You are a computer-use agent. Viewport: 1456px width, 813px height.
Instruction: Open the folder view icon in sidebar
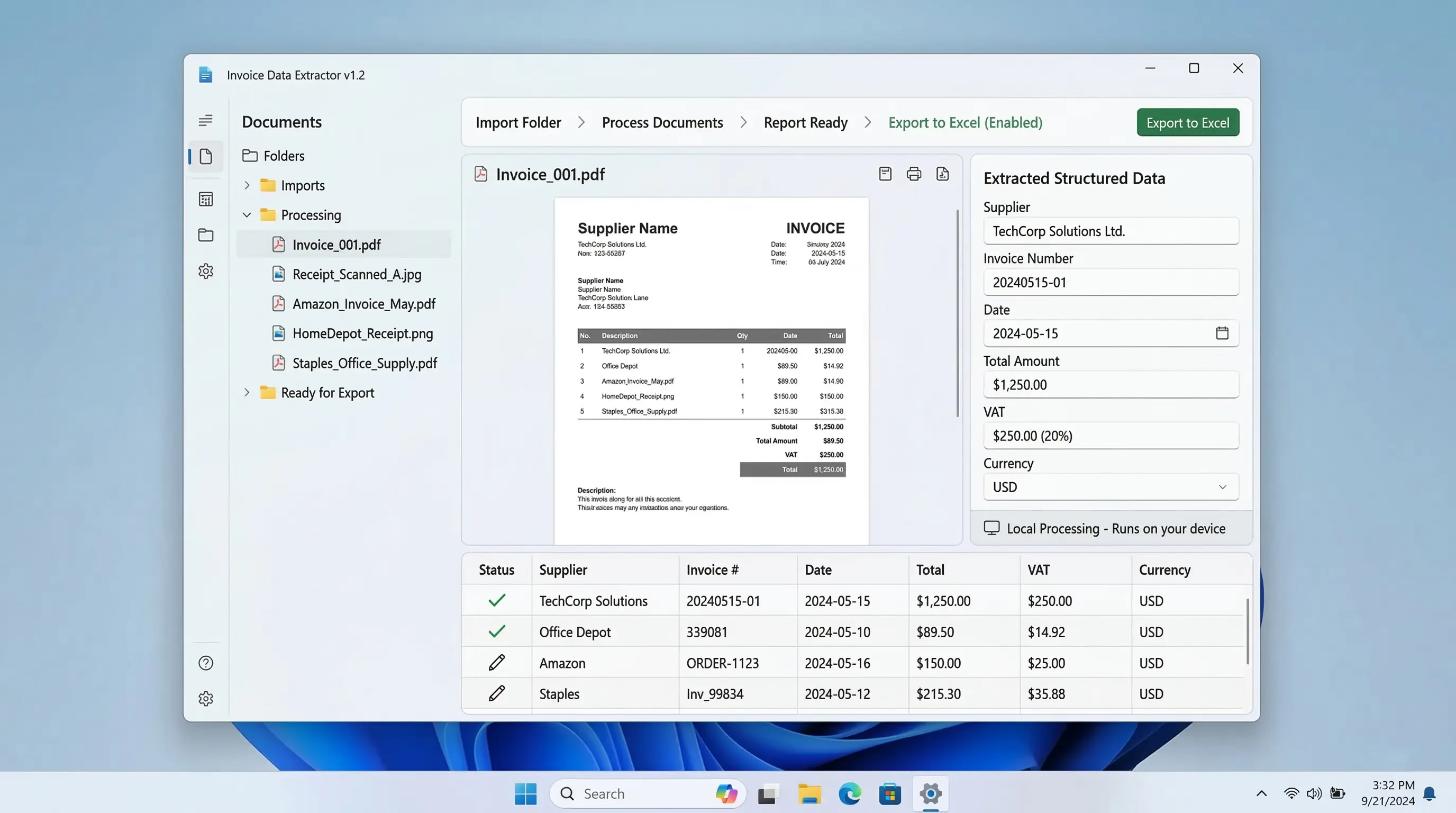(x=205, y=235)
